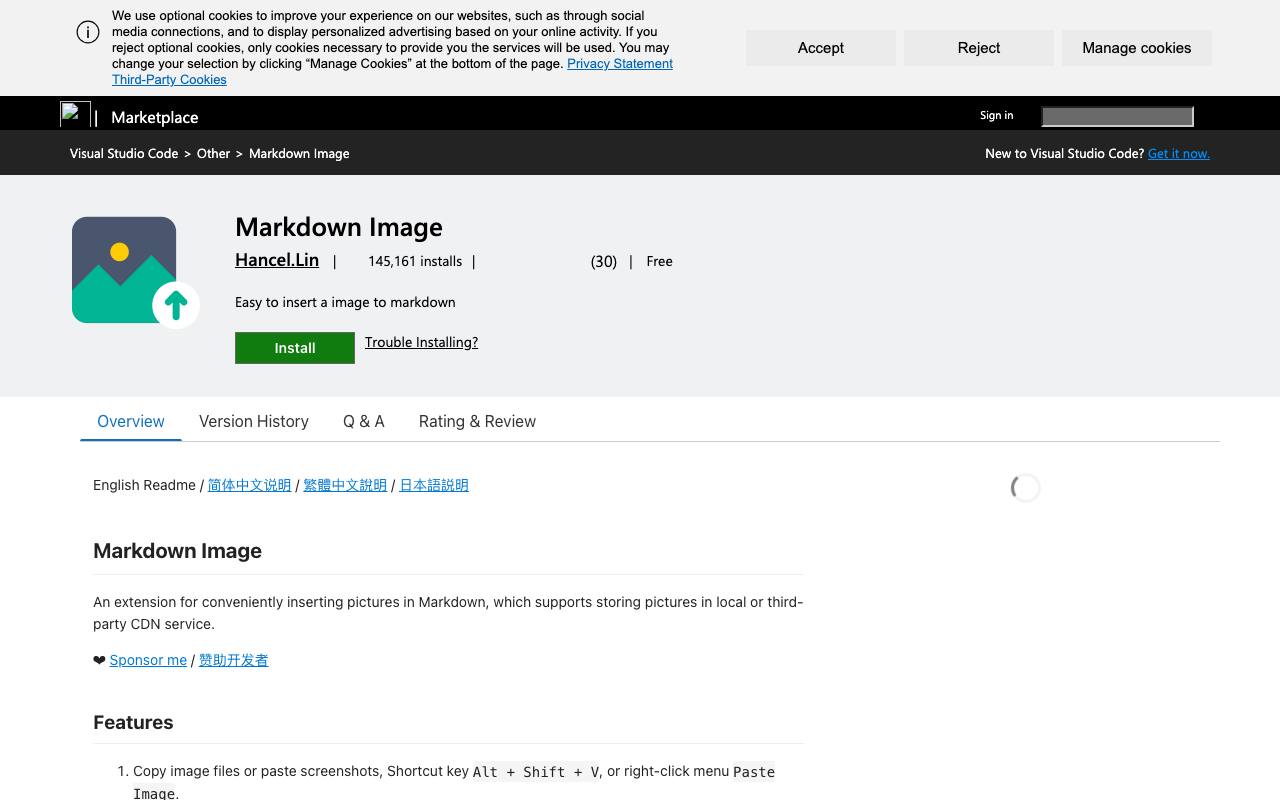Viewport: 1280px width, 800px height.
Task: Open the 日本語説明 readme link
Action: 434,486
